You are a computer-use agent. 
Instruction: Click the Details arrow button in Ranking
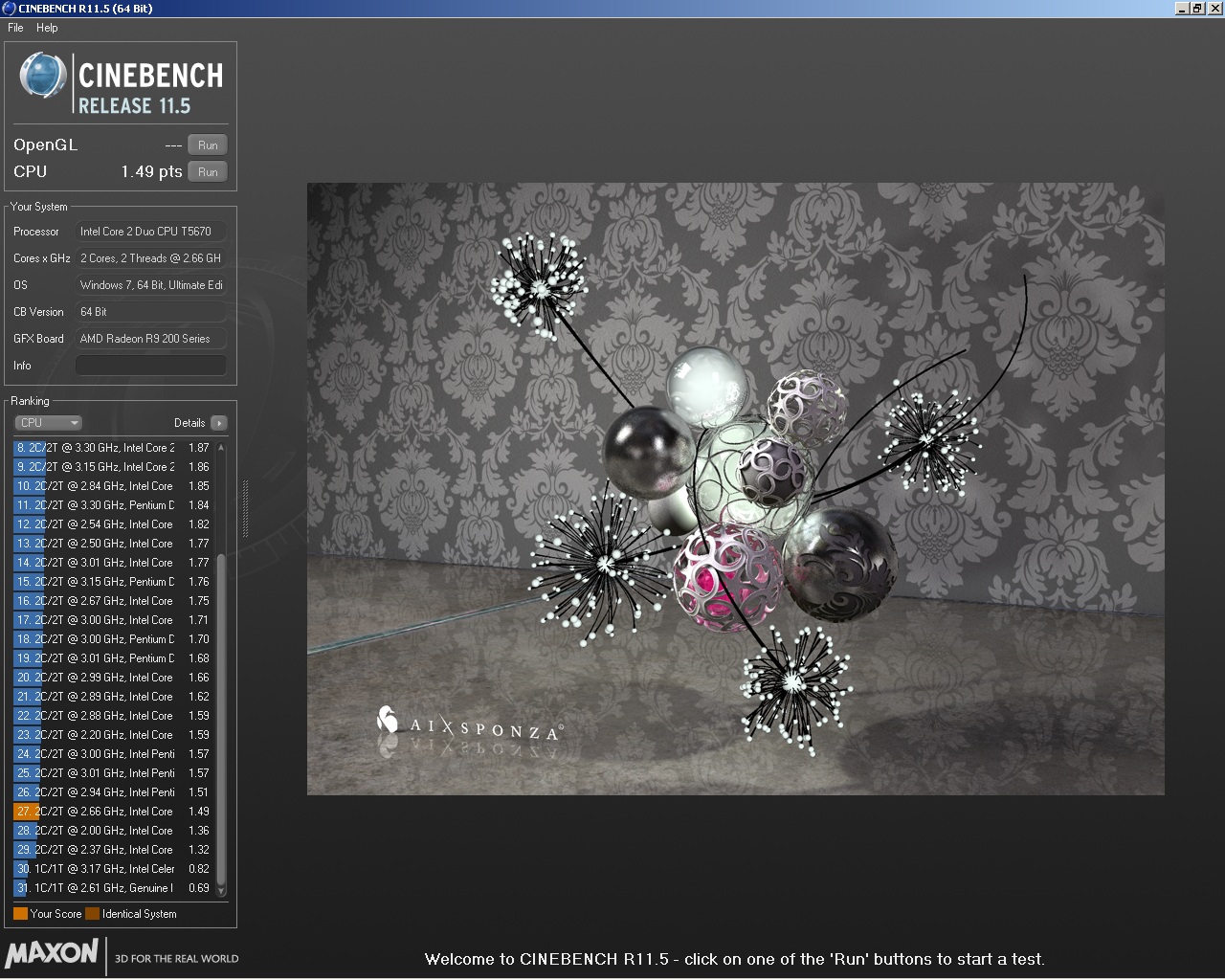click(x=219, y=423)
